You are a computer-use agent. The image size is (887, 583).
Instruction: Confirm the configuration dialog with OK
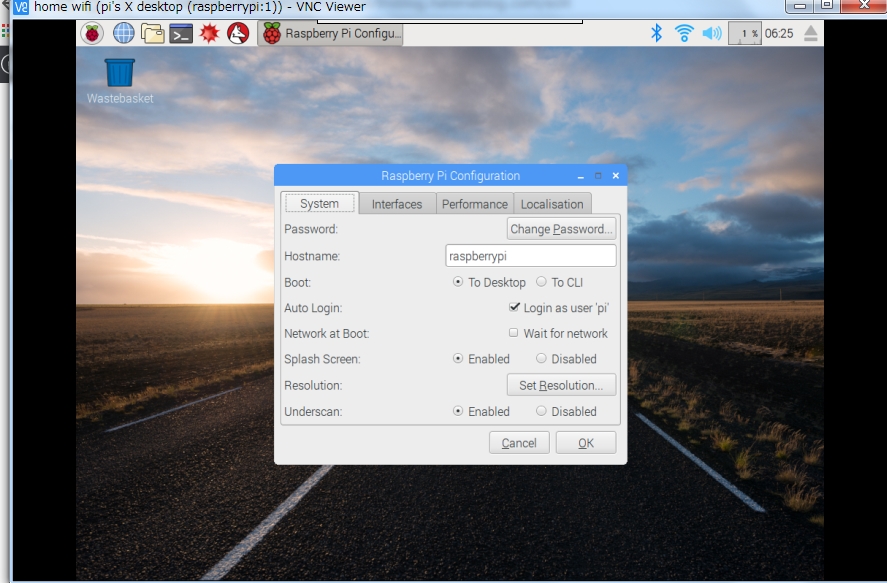click(586, 443)
